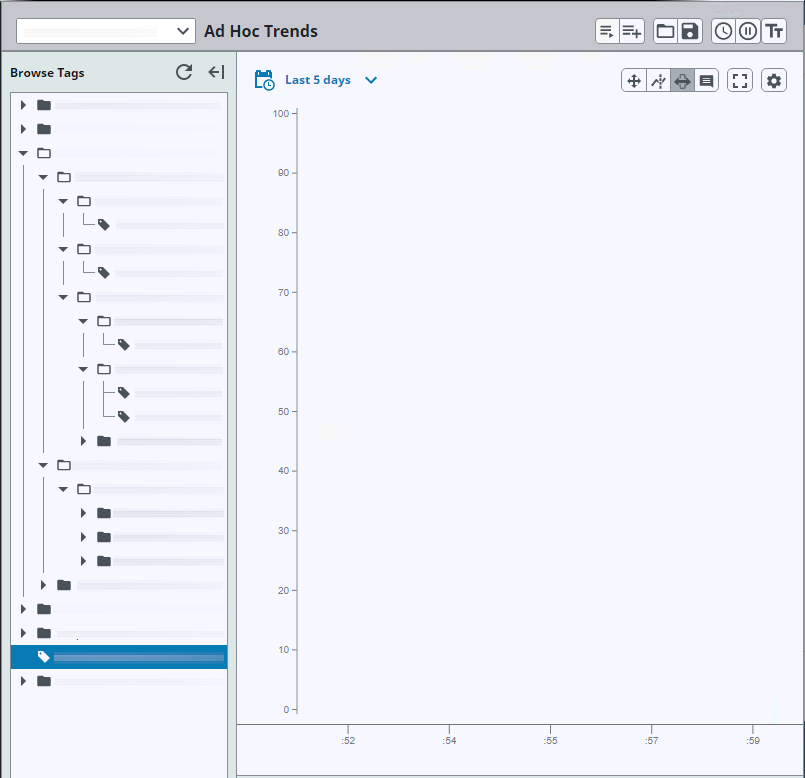Enable pan mode with the four-arrow icon
The height and width of the screenshot is (778, 805).
(x=634, y=81)
